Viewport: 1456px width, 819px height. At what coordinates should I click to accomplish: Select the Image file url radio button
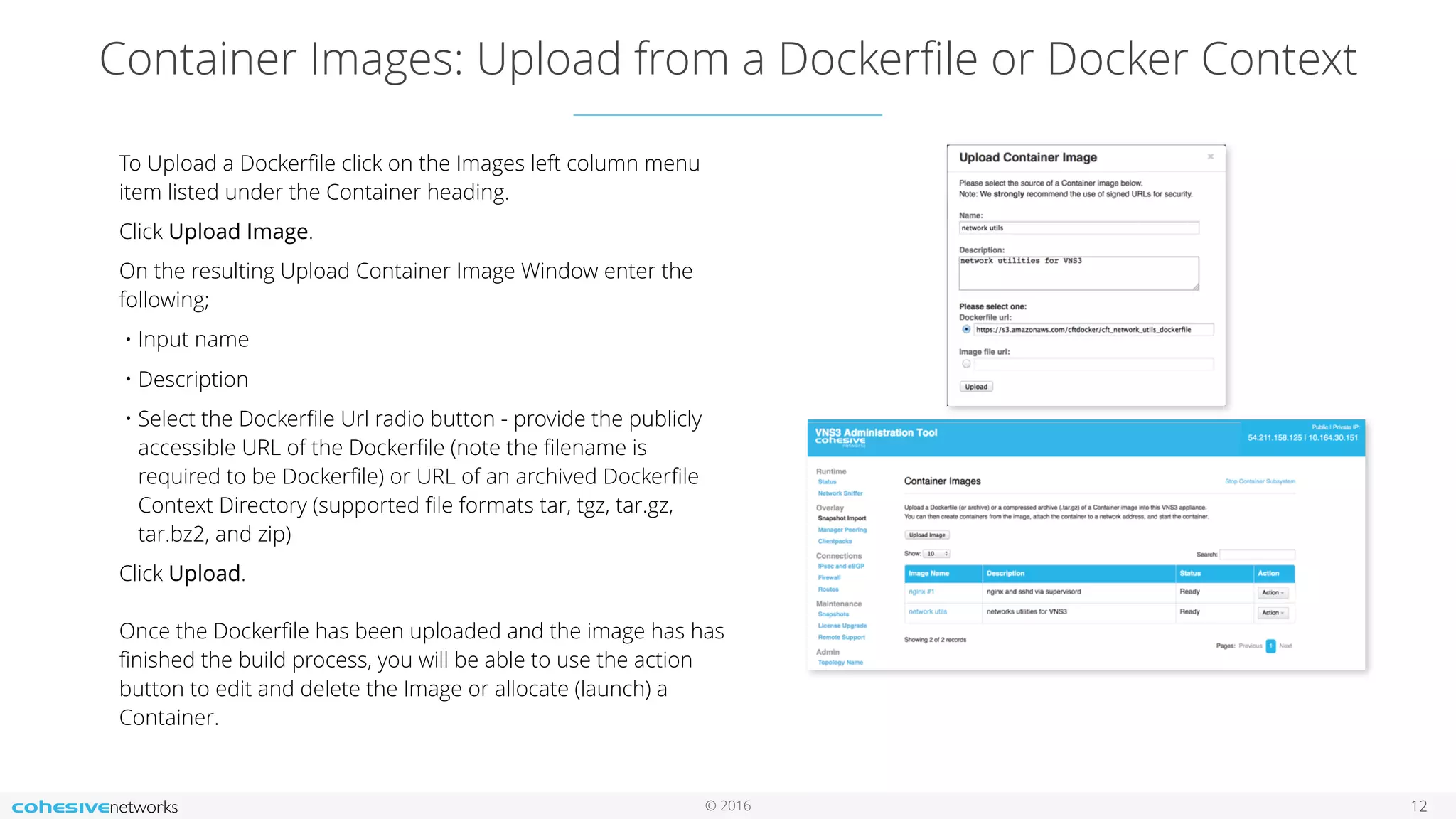(x=966, y=363)
